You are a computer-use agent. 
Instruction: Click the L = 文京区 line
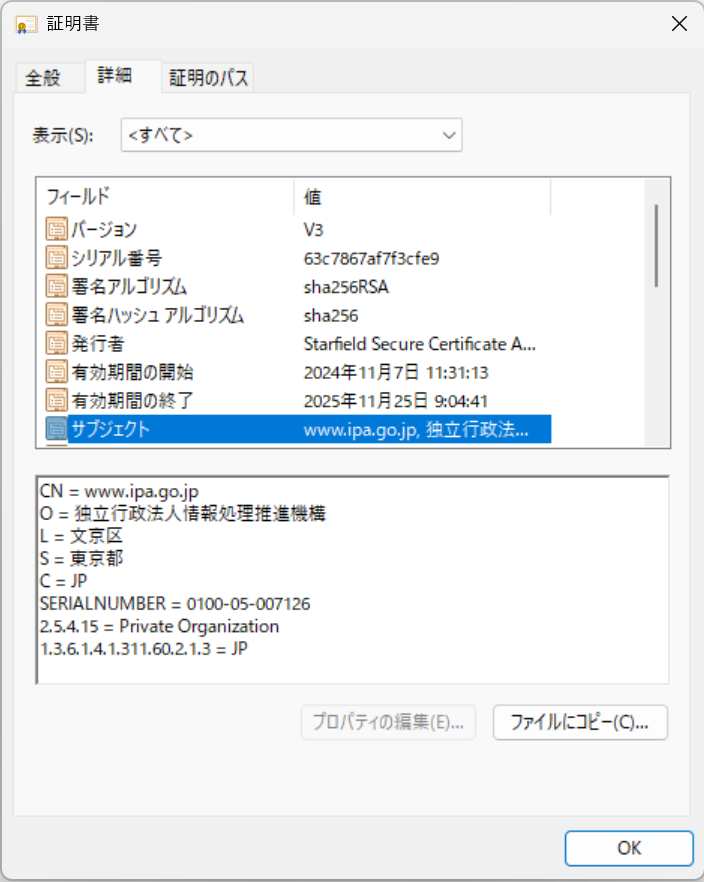[81, 536]
